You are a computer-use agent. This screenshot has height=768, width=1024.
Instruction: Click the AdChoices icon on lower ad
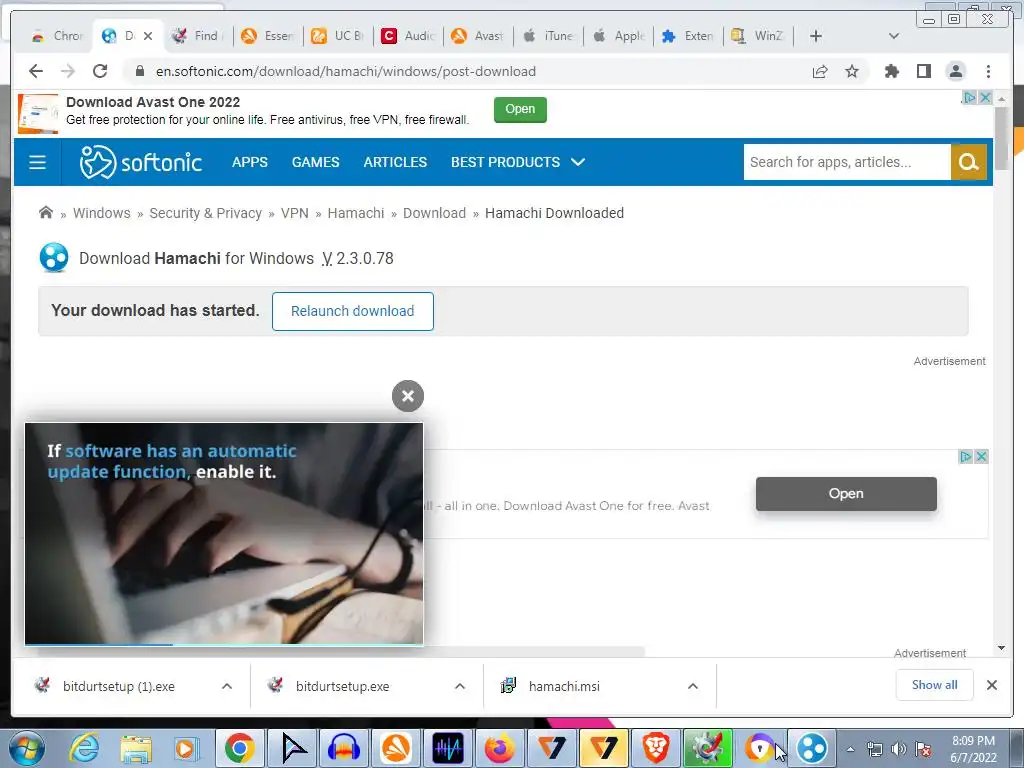pos(966,456)
